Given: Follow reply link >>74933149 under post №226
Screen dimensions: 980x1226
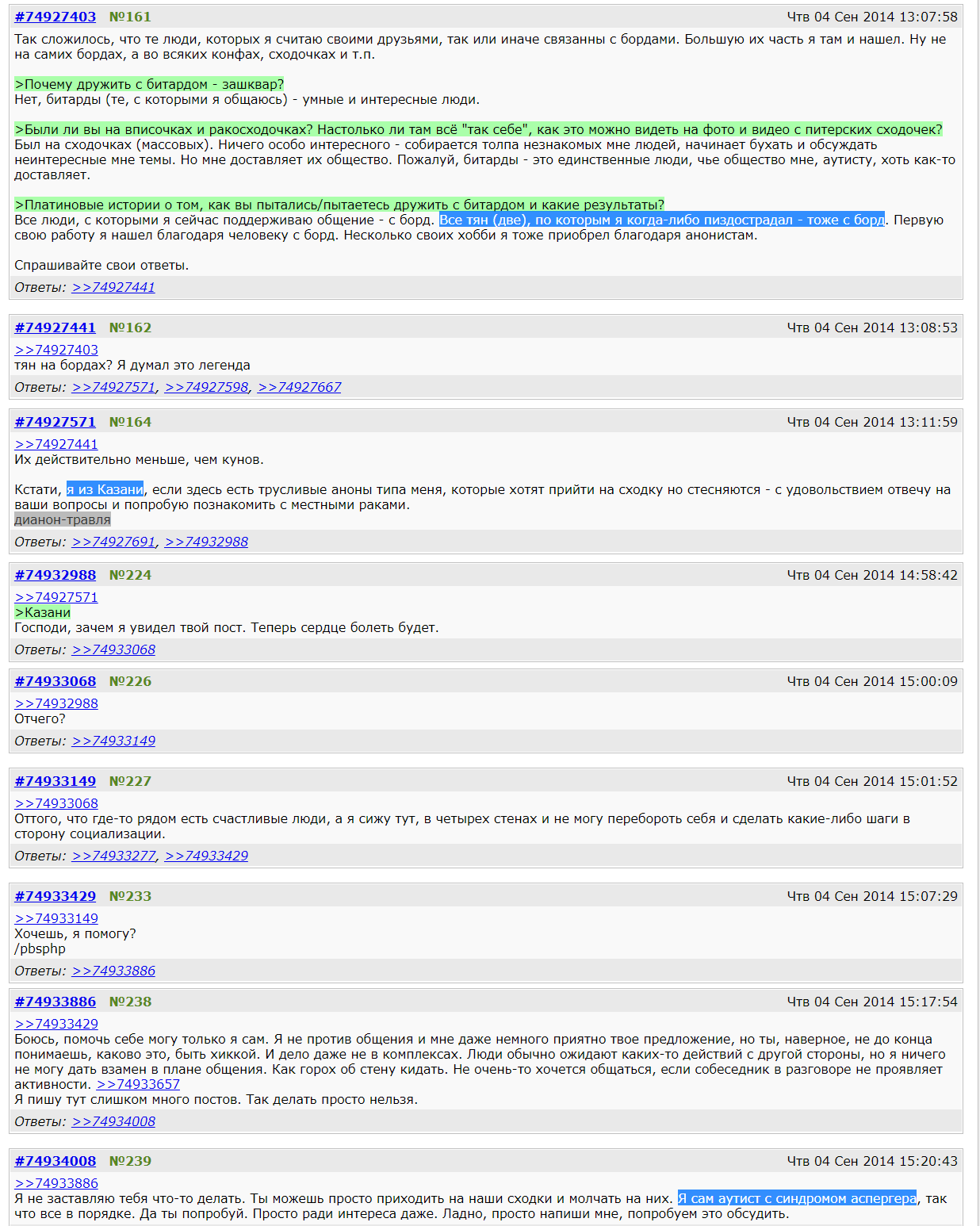Looking at the screenshot, I should [113, 741].
